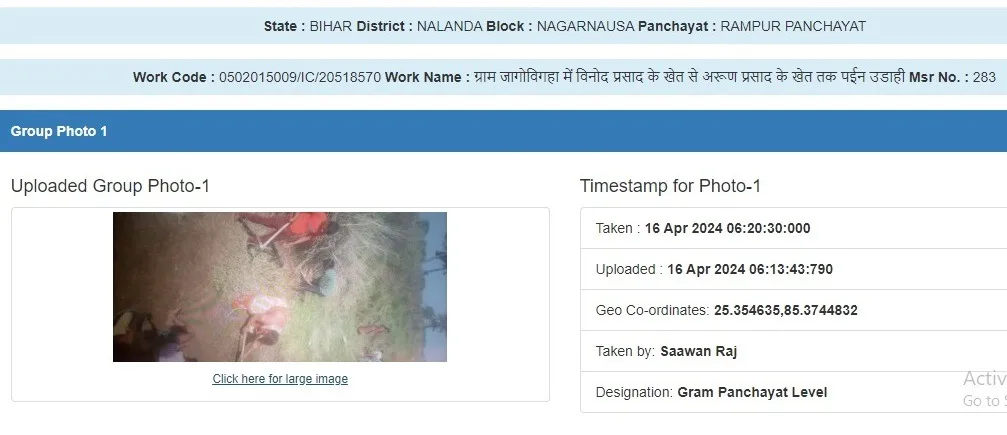Click the State value BIHAR

(331, 26)
